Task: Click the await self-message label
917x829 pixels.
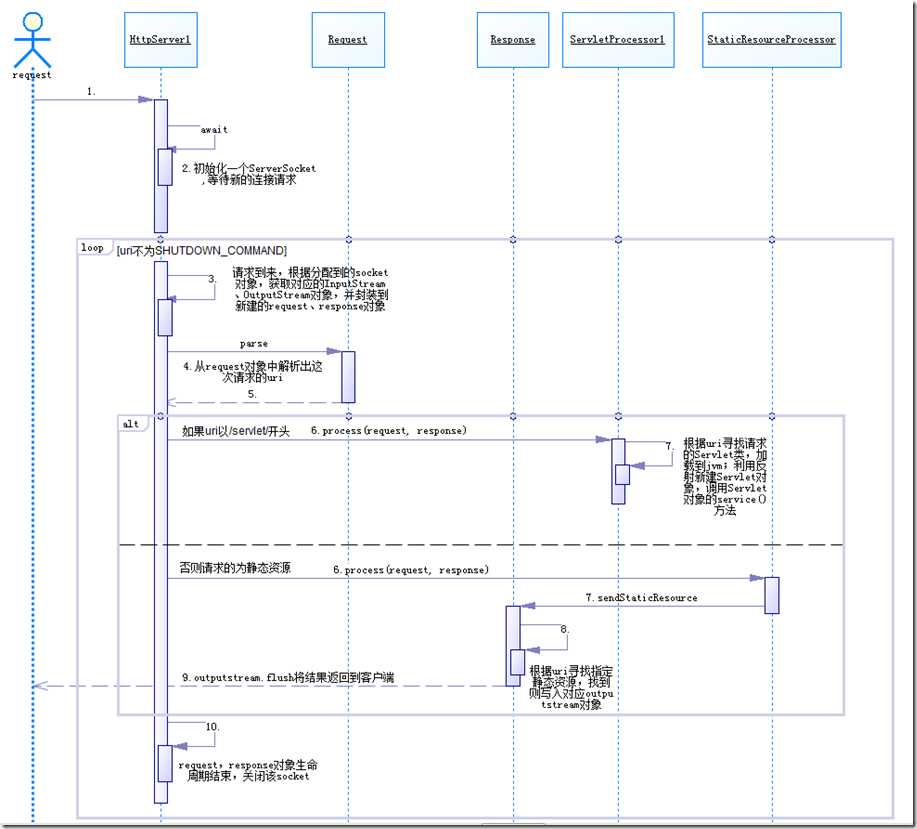Action: pos(214,129)
